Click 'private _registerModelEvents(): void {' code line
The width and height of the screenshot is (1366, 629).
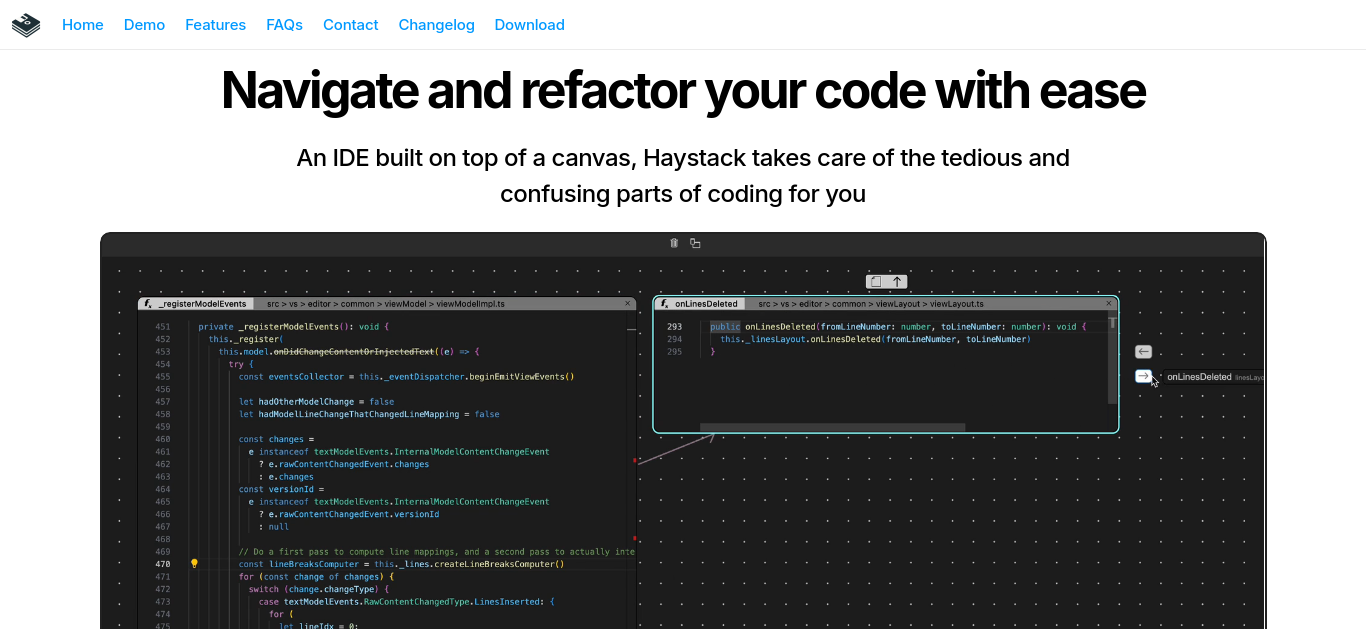click(293, 327)
